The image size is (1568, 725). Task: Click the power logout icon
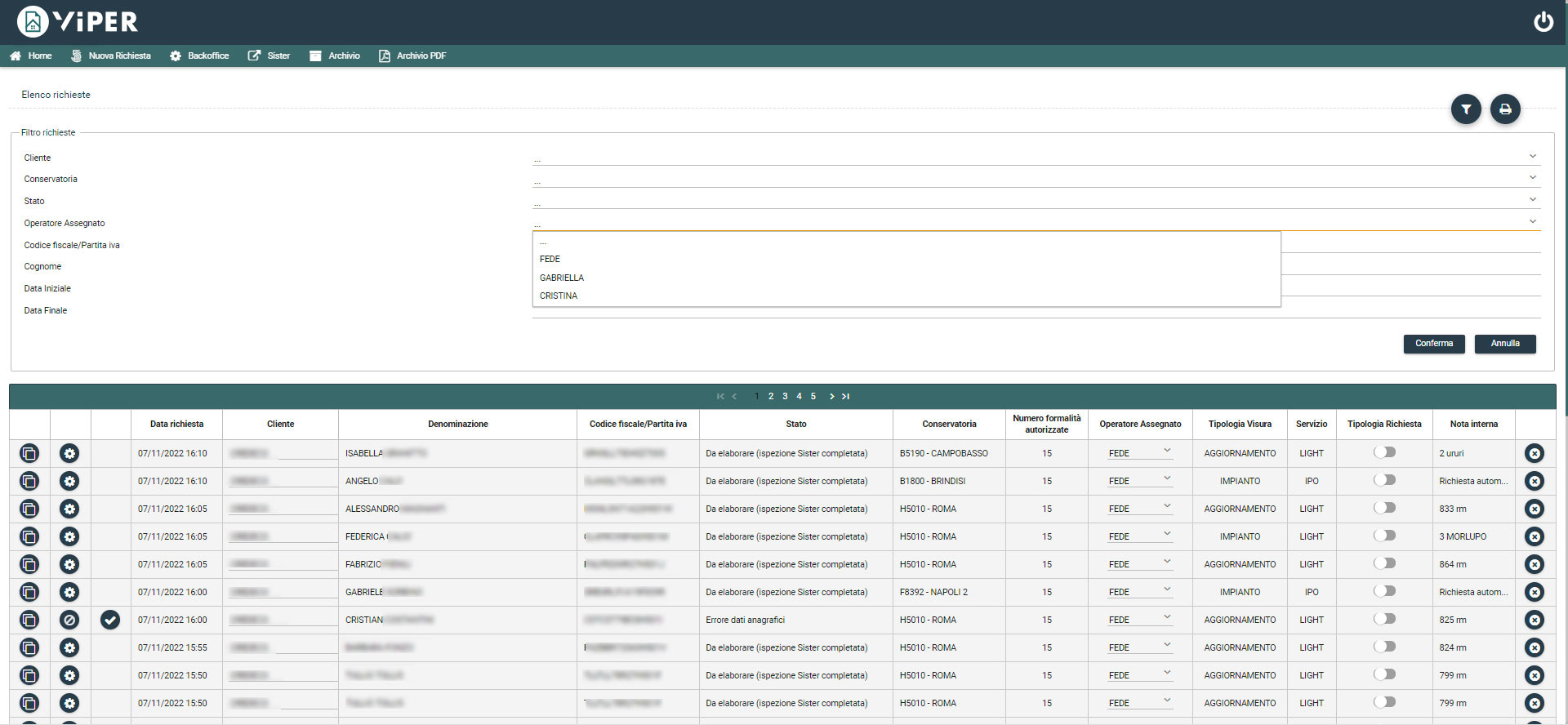click(x=1543, y=21)
